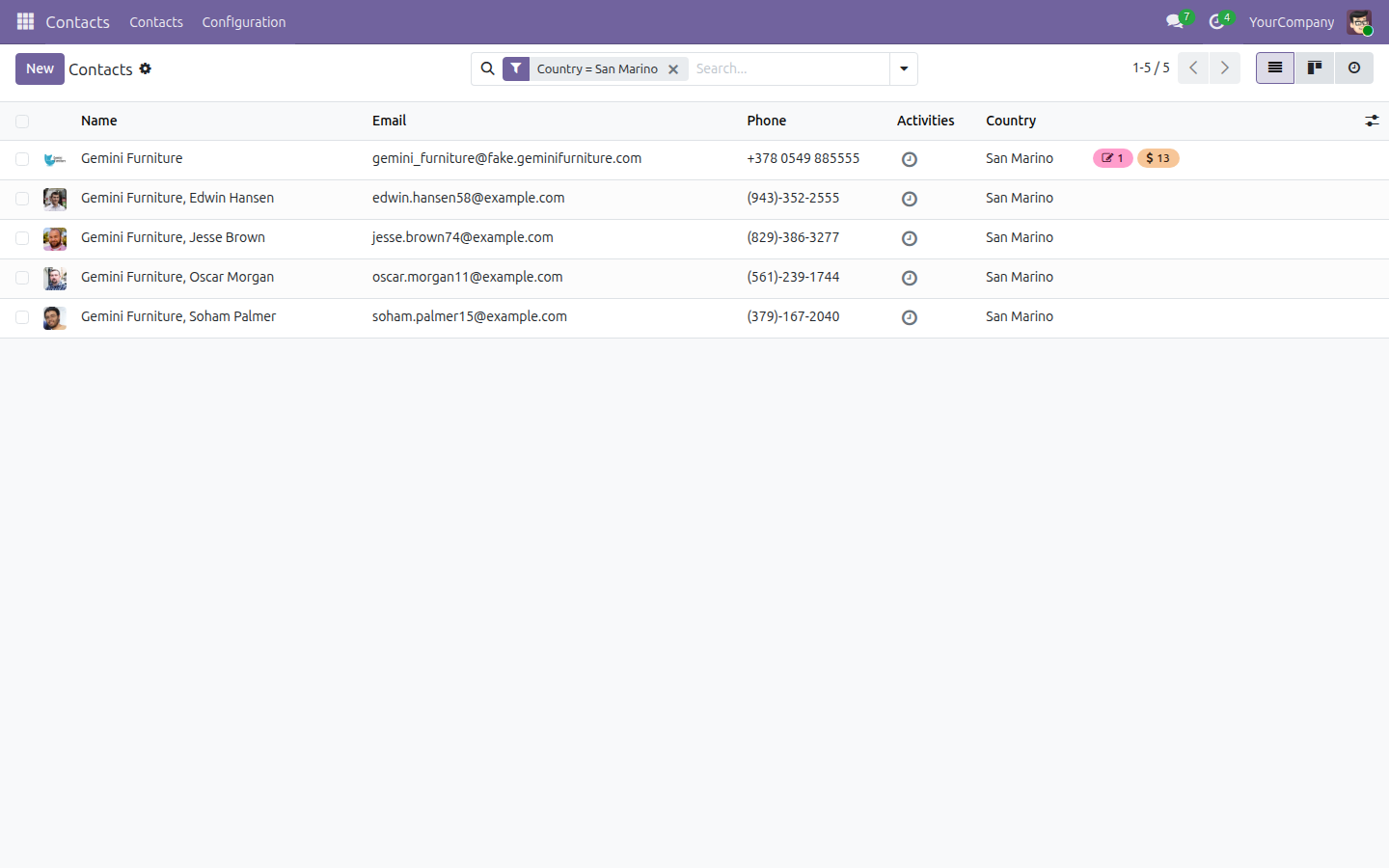The width and height of the screenshot is (1389, 868).
Task: Click the Contacts app name in navbar
Action: 78,22
